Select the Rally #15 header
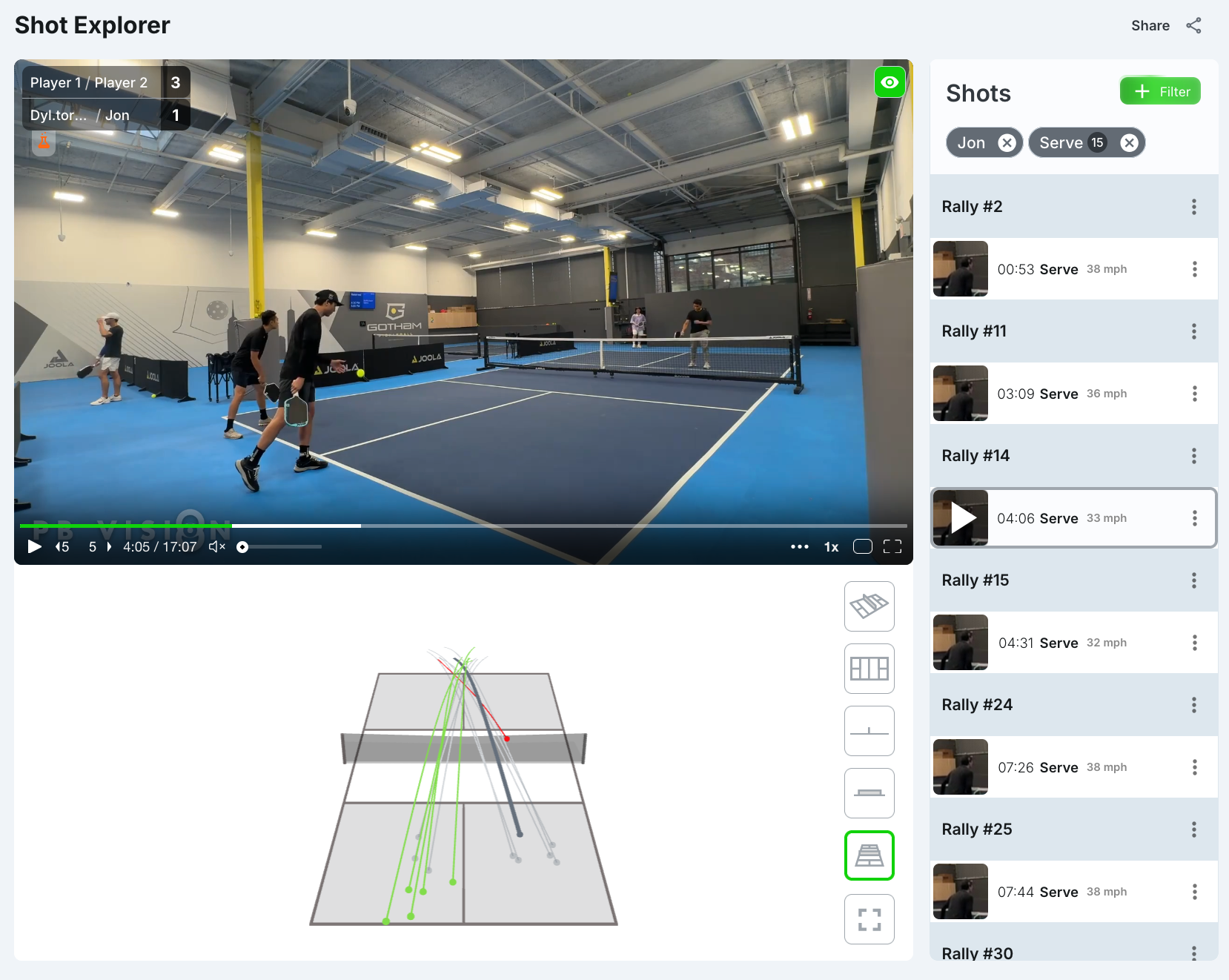 pyautogui.click(x=1074, y=580)
